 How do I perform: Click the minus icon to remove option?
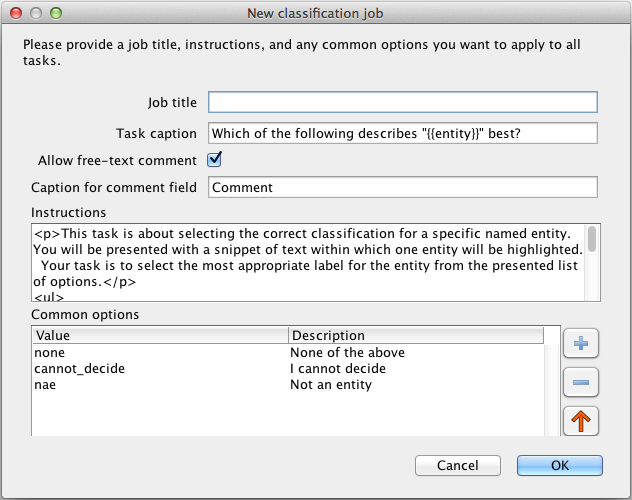pyautogui.click(x=581, y=382)
